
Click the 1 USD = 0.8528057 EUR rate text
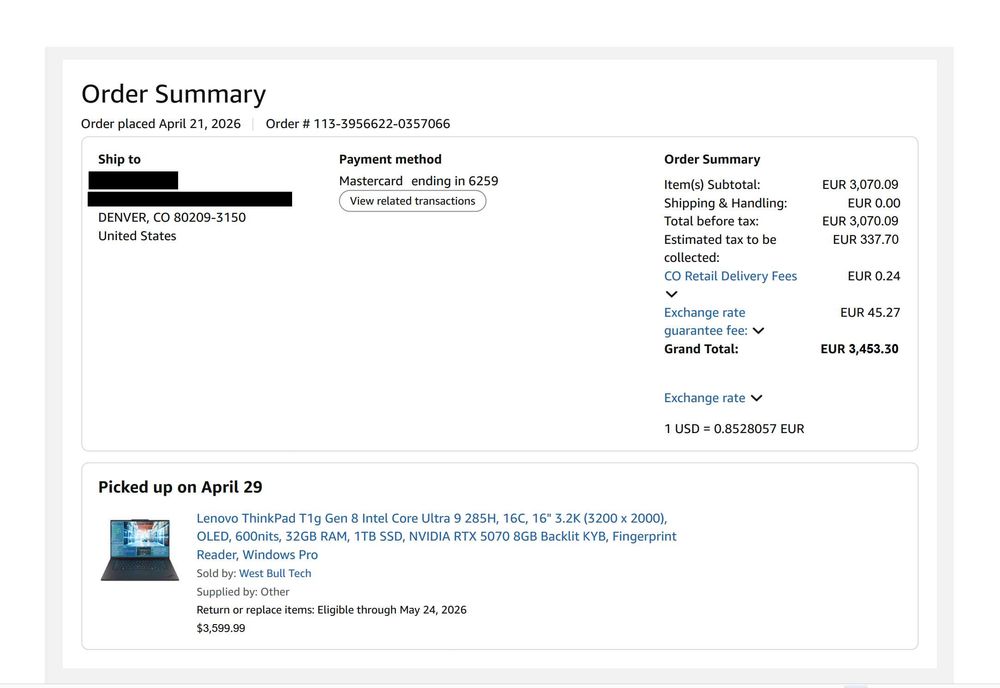(x=734, y=428)
